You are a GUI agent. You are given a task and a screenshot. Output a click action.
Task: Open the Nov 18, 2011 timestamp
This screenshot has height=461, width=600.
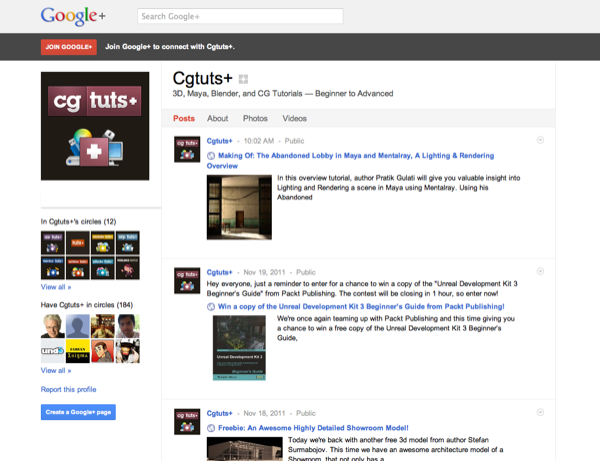tap(264, 414)
